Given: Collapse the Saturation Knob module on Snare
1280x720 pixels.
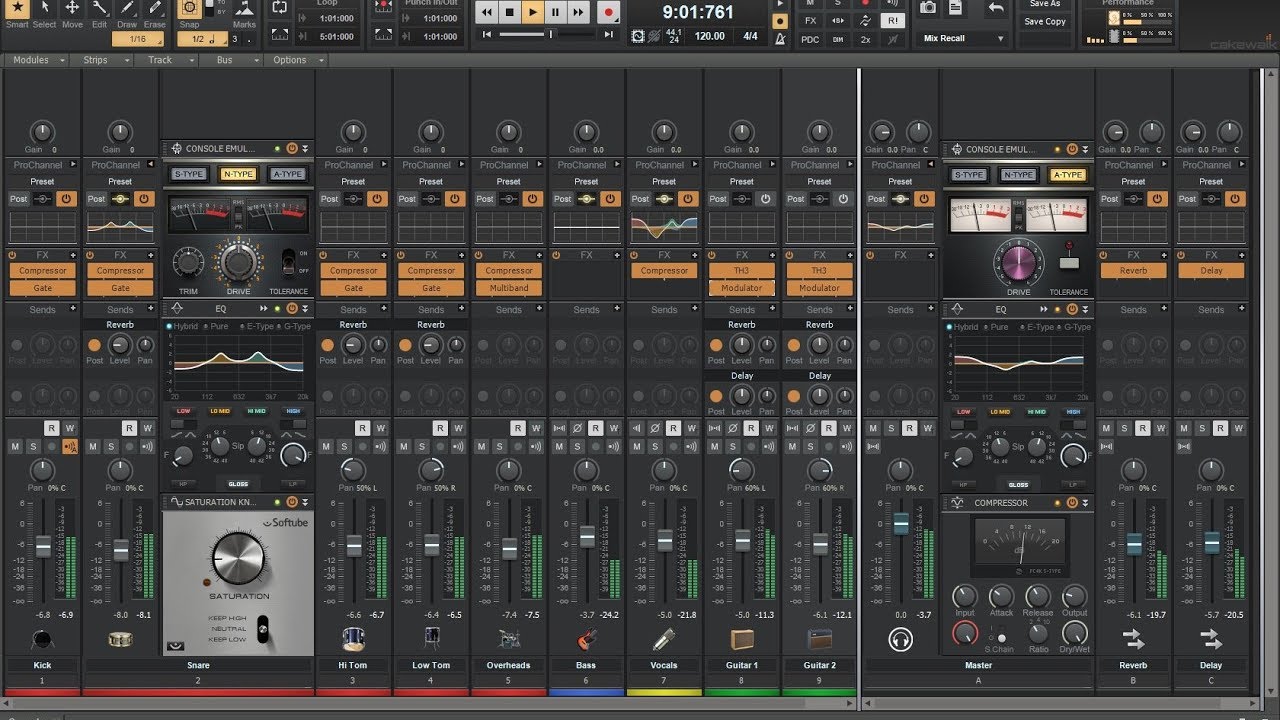Looking at the screenshot, I should [305, 502].
